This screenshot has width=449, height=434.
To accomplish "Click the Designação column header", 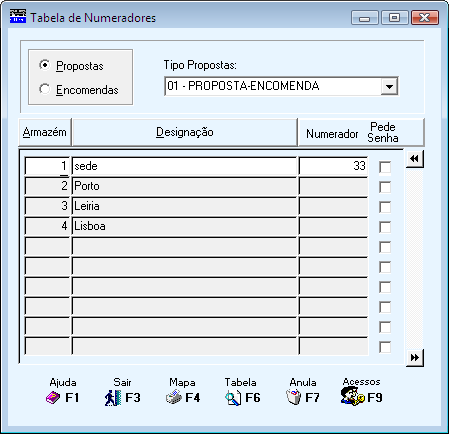I will [x=185, y=132].
